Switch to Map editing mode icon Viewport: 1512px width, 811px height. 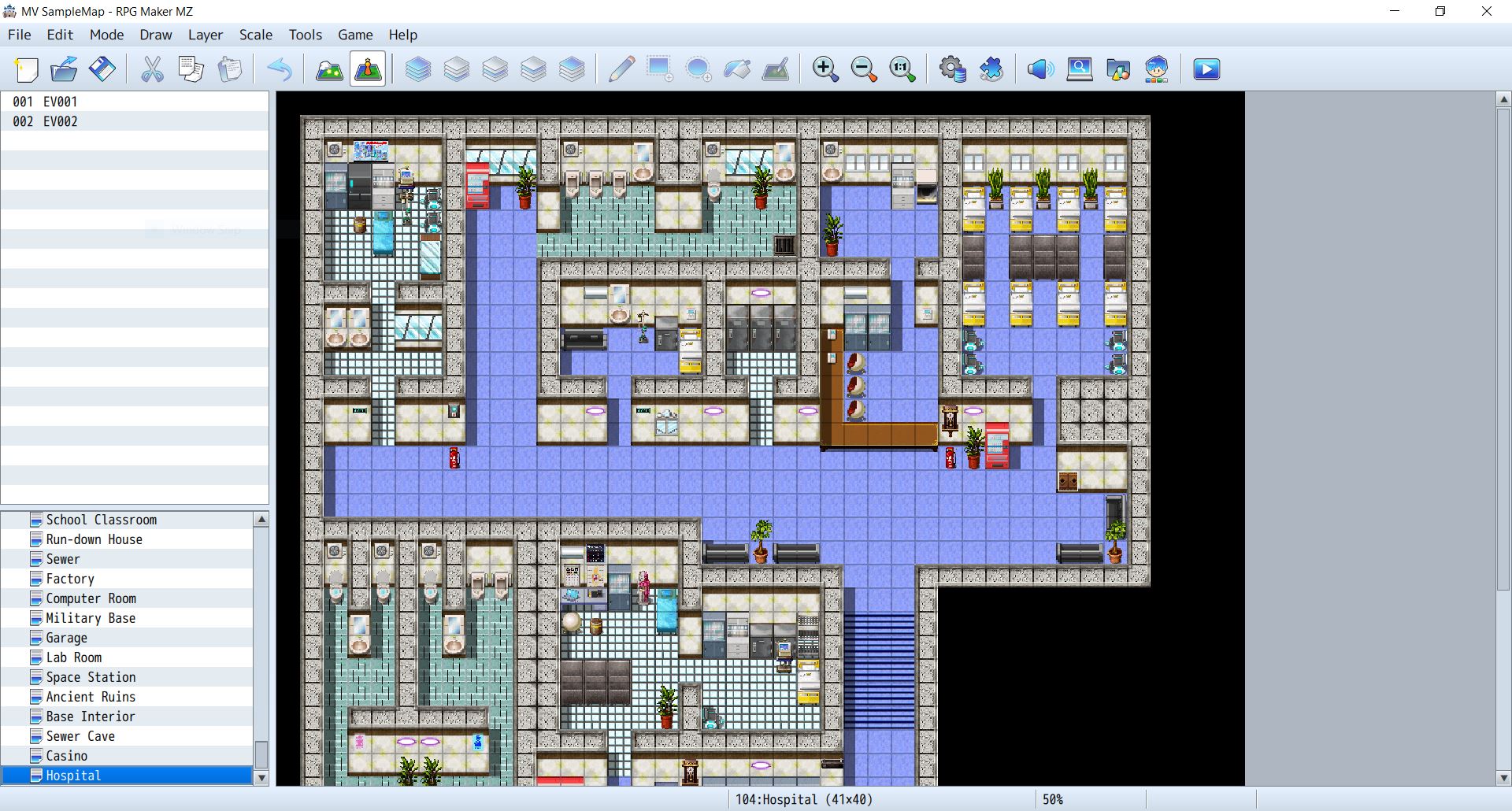pos(329,69)
